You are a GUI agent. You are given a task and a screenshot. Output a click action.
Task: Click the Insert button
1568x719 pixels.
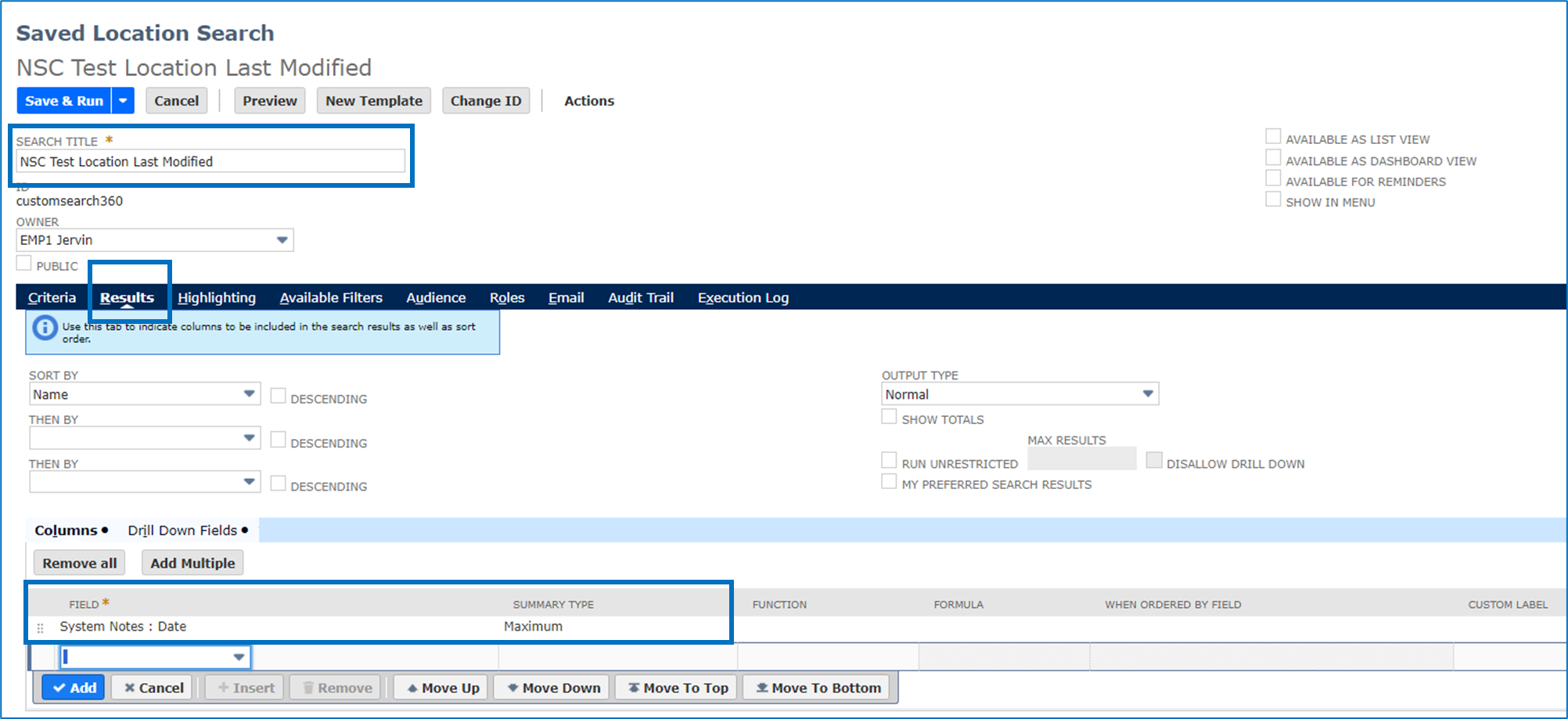[246, 688]
